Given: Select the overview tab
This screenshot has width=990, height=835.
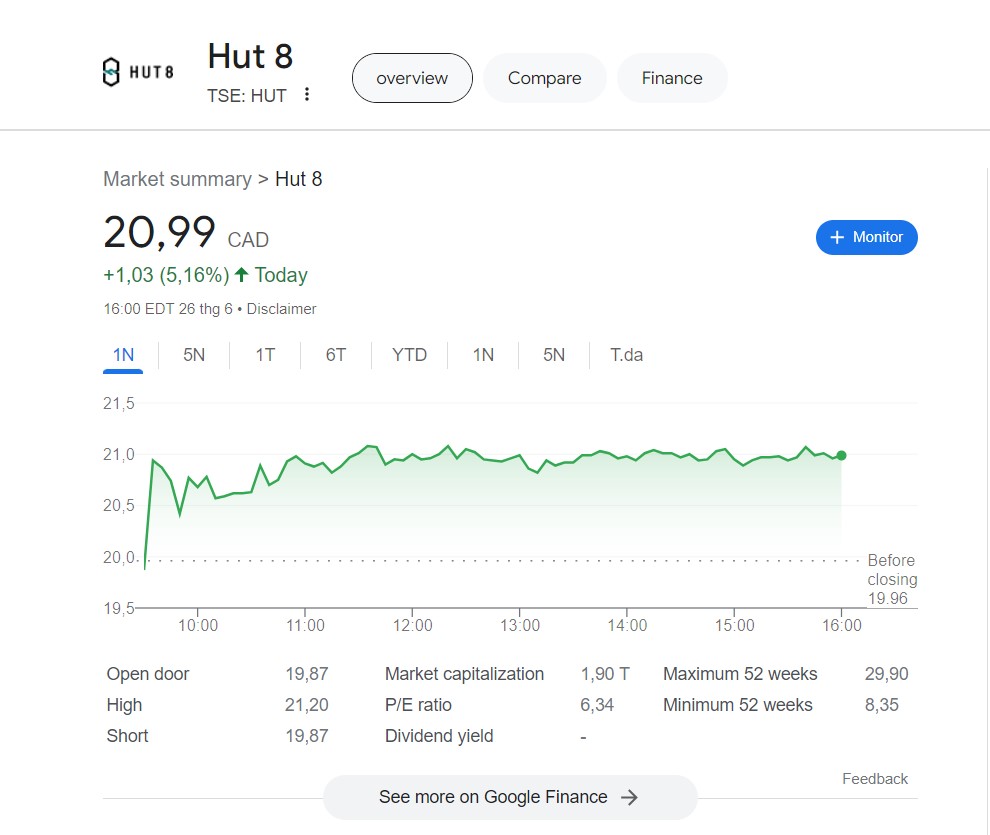Looking at the screenshot, I should click(412, 78).
